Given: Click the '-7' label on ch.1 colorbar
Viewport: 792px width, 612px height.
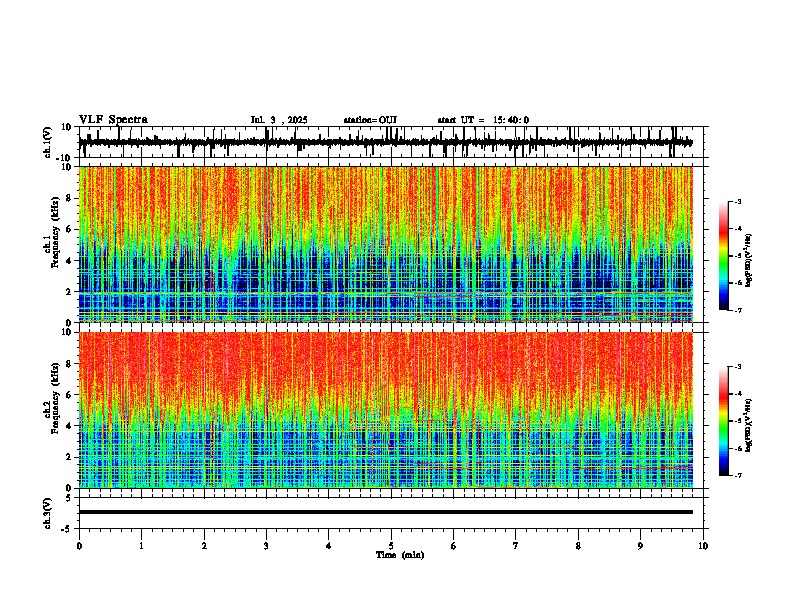Looking at the screenshot, I should pyautogui.click(x=737, y=310).
